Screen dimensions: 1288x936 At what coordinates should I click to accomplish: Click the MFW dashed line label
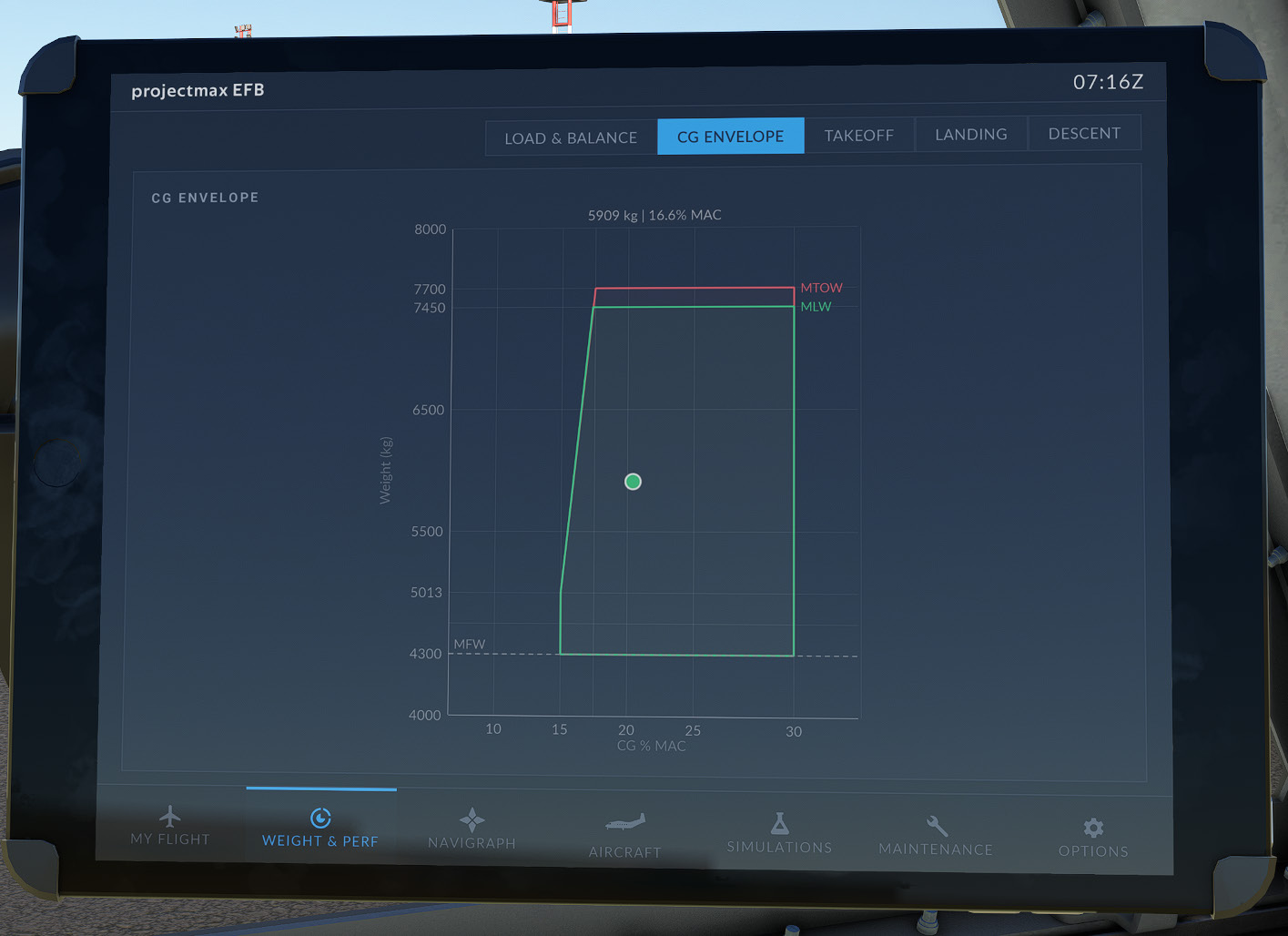coord(470,644)
